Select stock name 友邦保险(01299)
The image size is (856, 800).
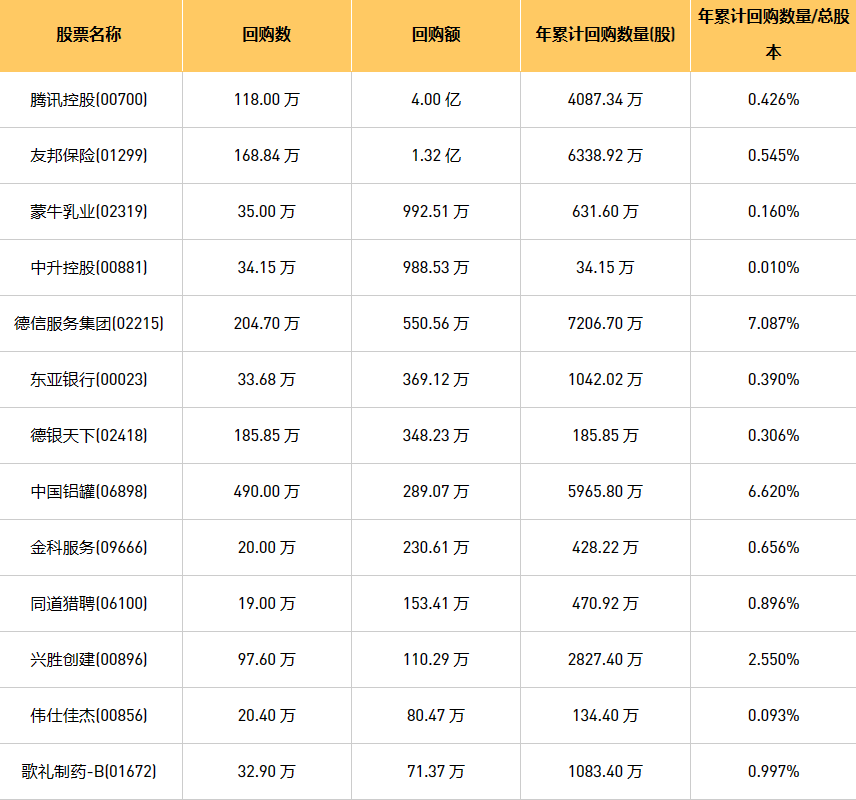tap(89, 156)
